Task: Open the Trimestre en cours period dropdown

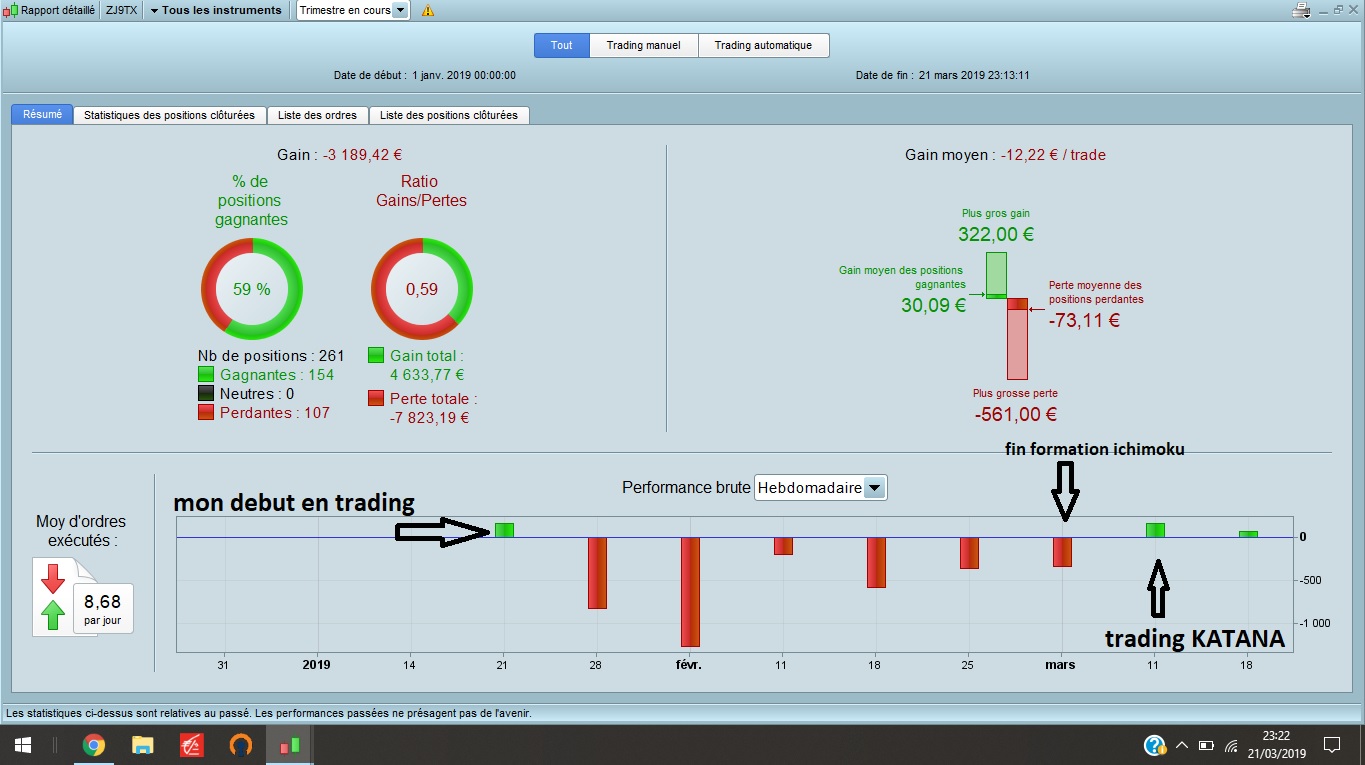Action: point(353,10)
